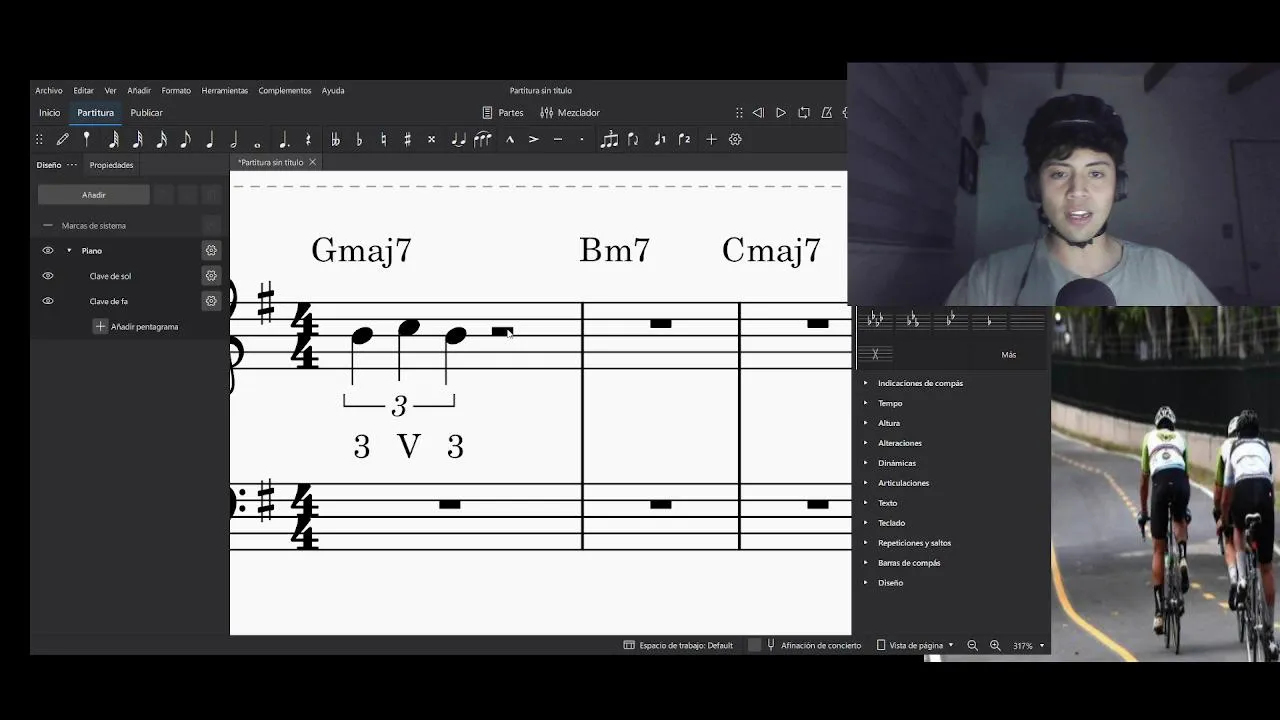
Task: Open the Formato menu
Action: point(176,91)
